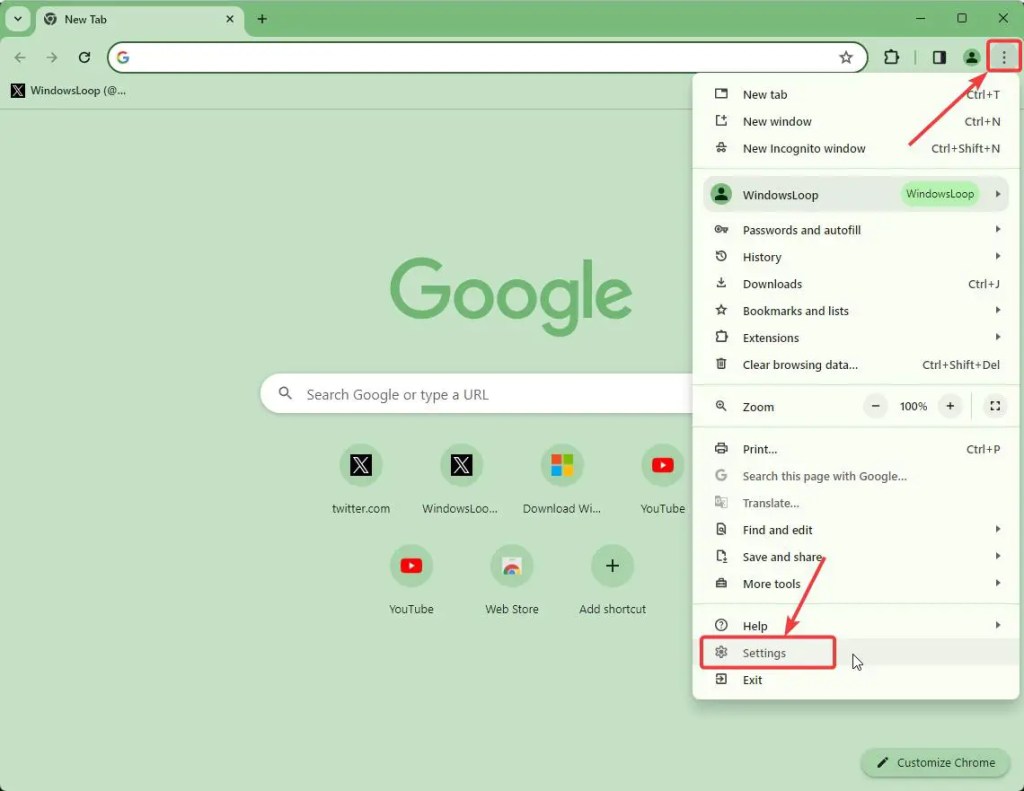
Task: Expand the Extensions submenu
Action: click(856, 338)
